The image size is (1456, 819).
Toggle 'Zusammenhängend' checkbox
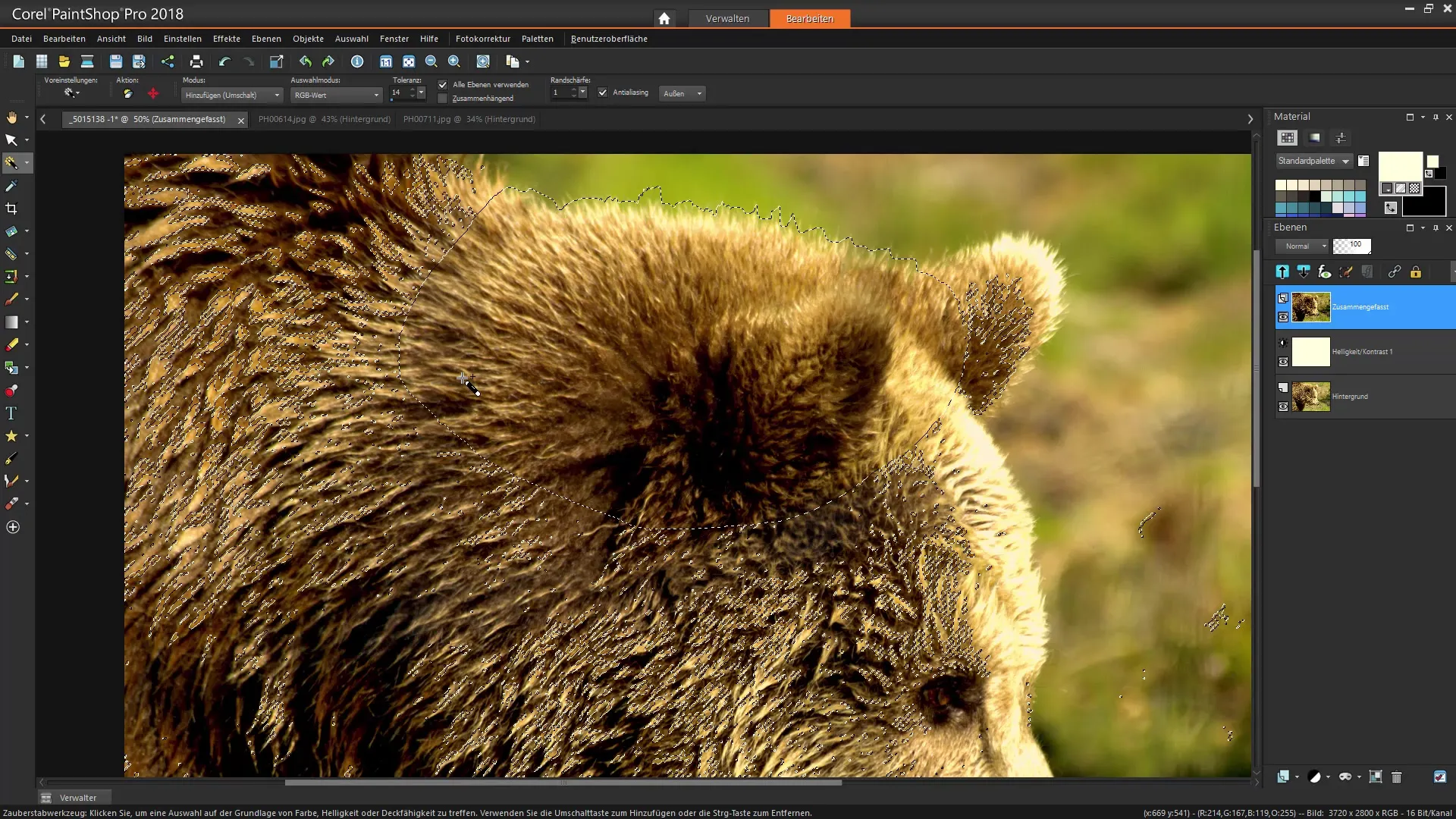click(443, 99)
